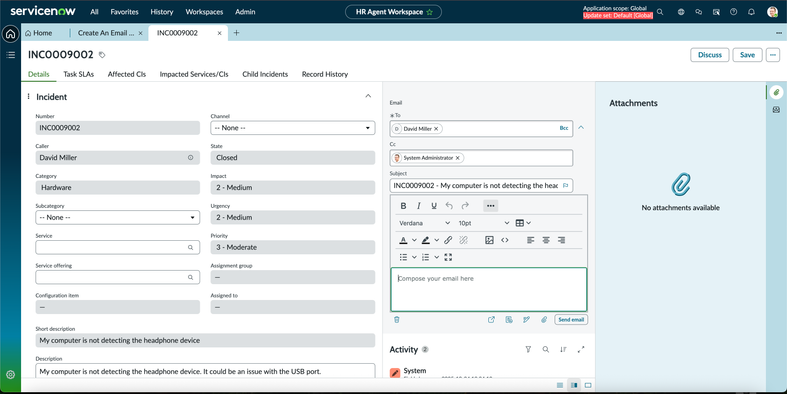Collapse the Incident section

(368, 96)
